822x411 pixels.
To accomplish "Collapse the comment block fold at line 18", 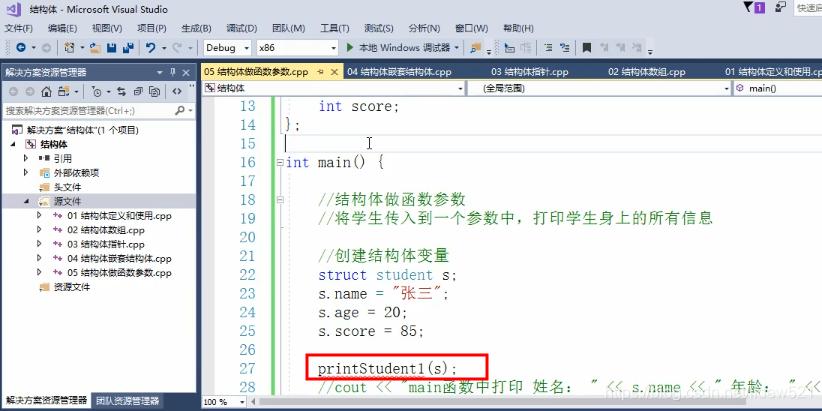I will point(280,200).
